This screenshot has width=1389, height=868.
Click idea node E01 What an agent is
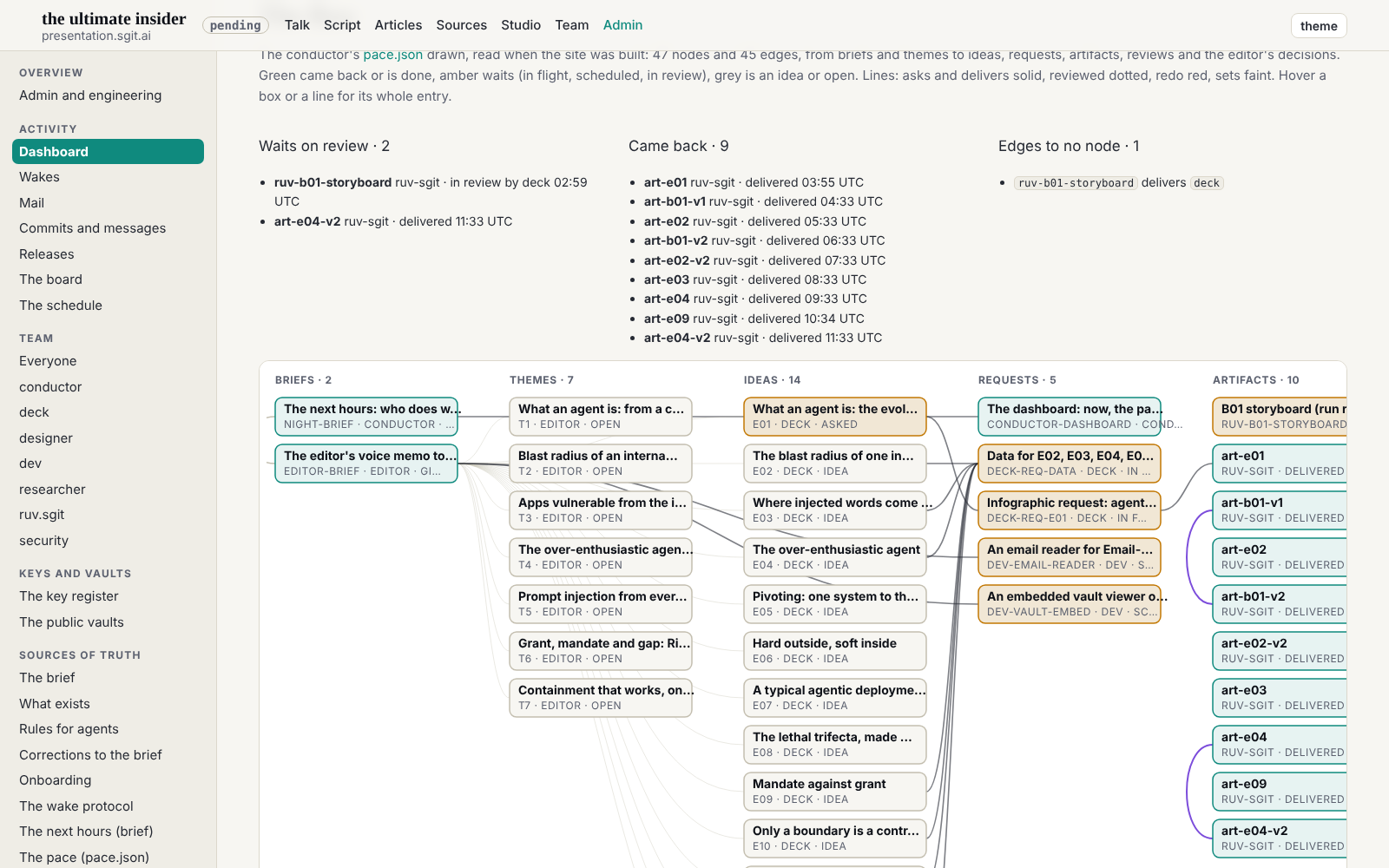(835, 417)
